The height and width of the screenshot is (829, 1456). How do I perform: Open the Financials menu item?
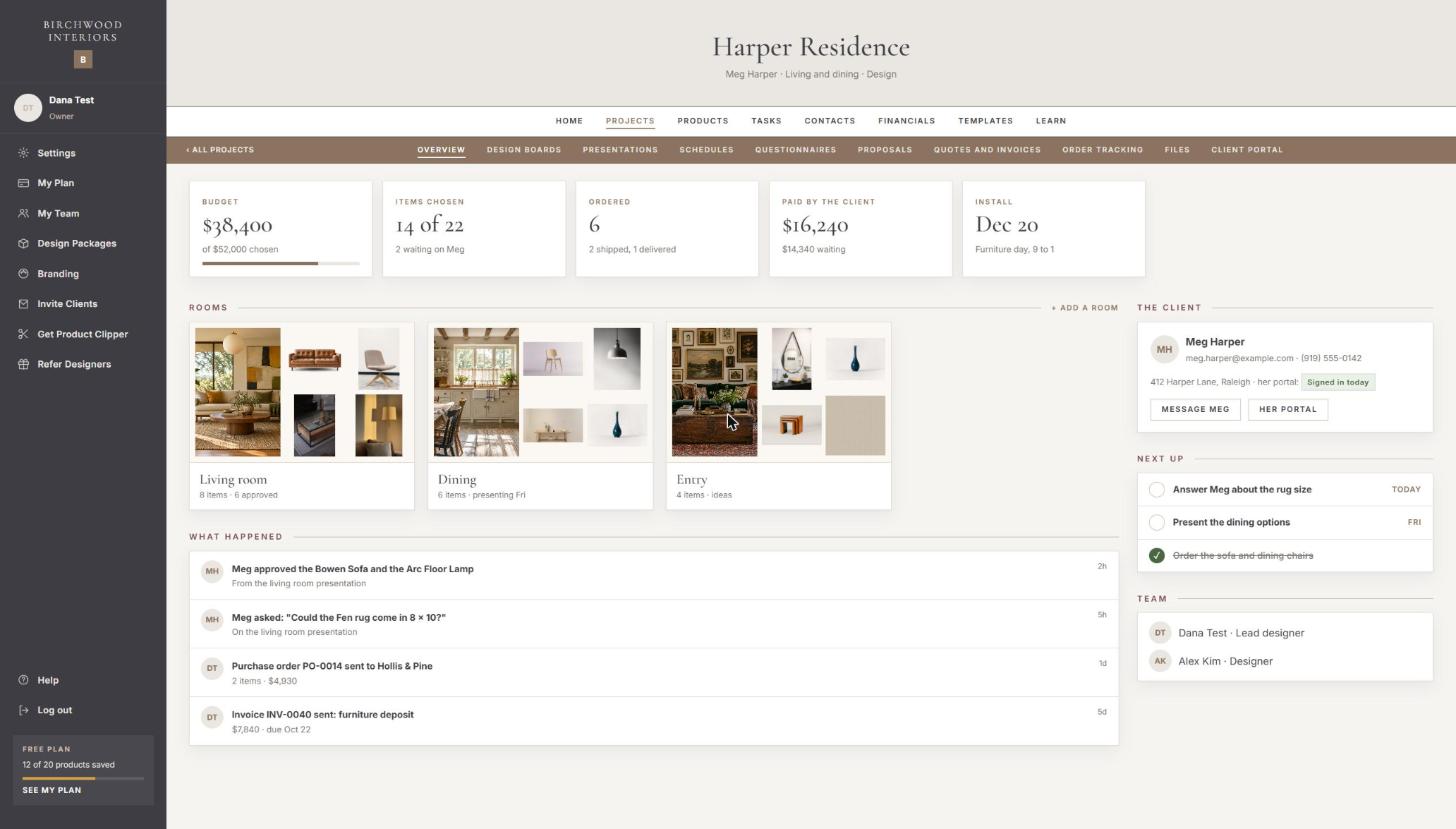click(906, 121)
